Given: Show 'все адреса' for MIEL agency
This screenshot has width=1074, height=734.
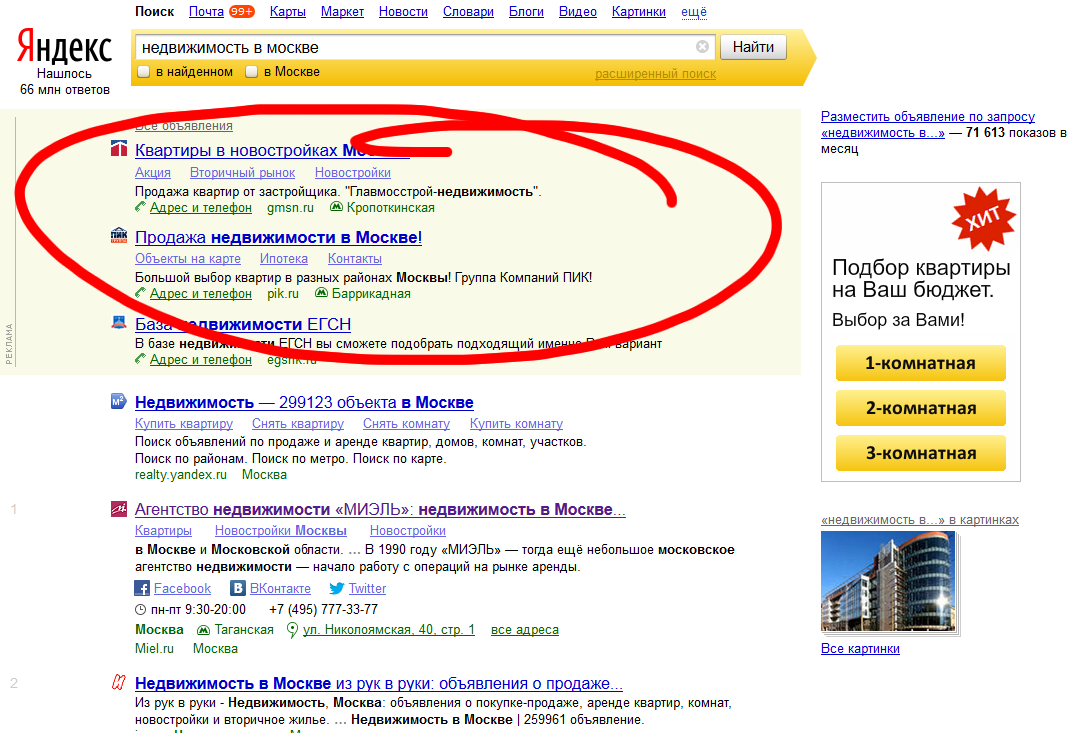Looking at the screenshot, I should coord(525,630).
